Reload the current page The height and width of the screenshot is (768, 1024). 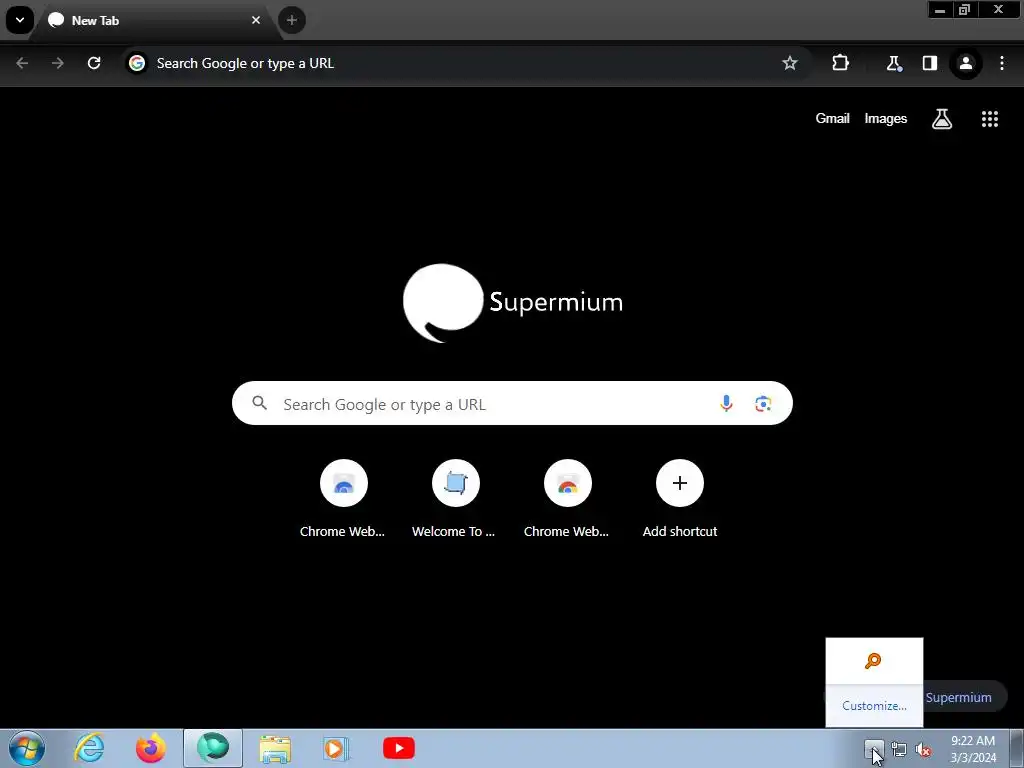click(94, 63)
